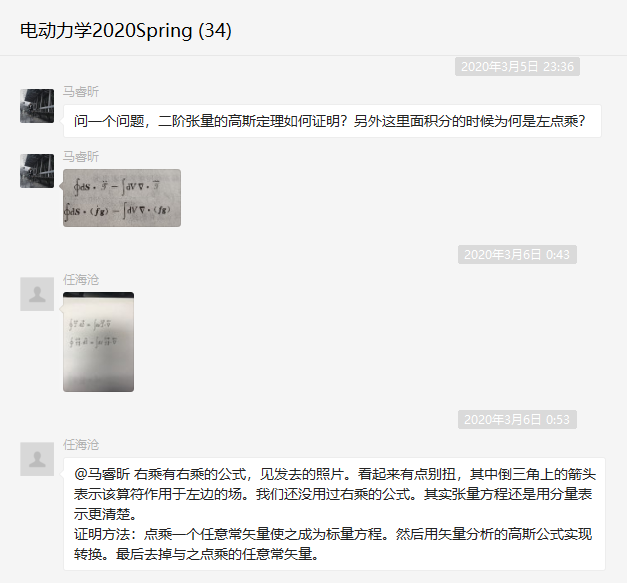Click sender name 任海沧 above the long reply
The width and height of the screenshot is (627, 583).
81,445
